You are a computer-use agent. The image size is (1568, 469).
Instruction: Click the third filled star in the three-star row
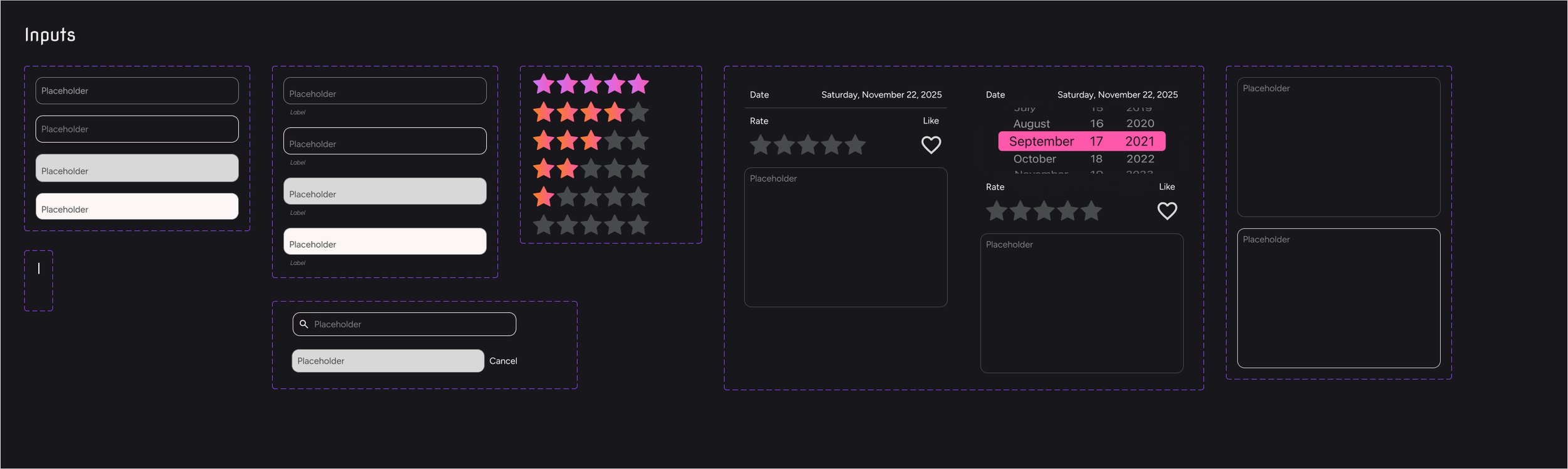coord(591,141)
